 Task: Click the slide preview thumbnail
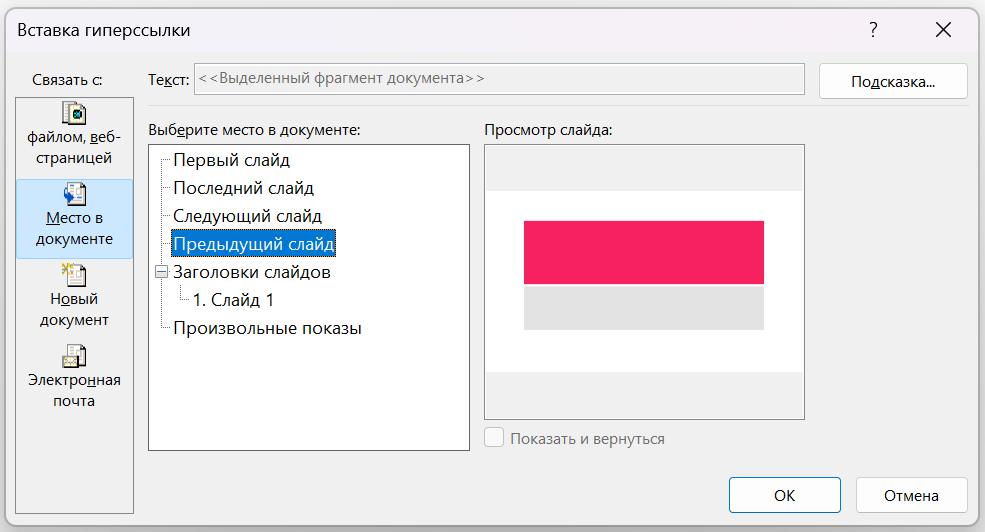(644, 281)
